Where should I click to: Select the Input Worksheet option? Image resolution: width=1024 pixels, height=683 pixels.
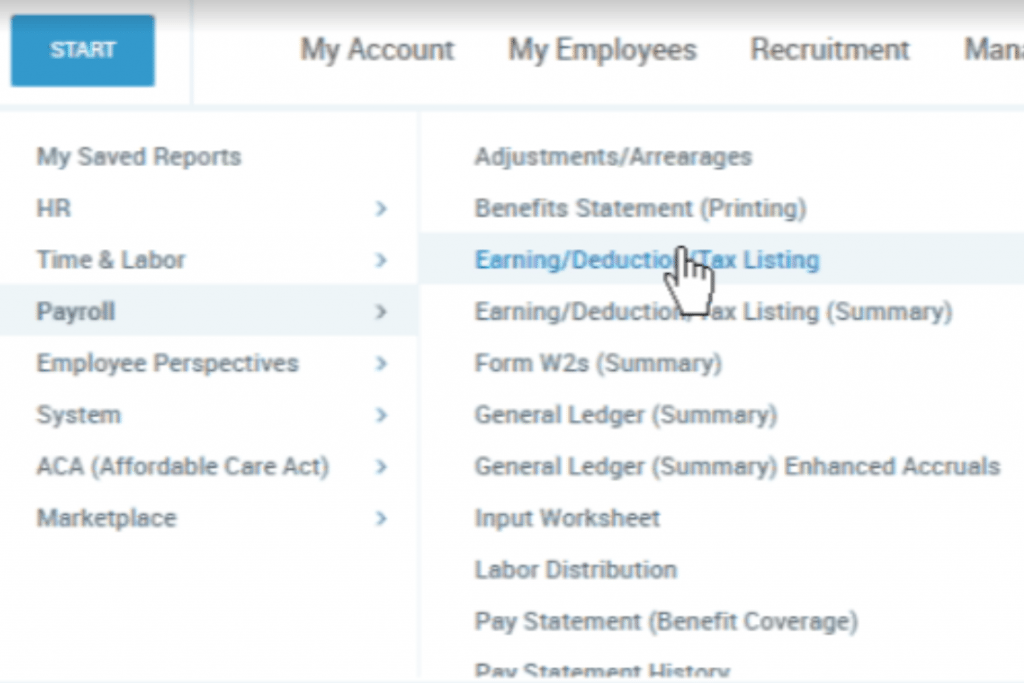[x=566, y=518]
